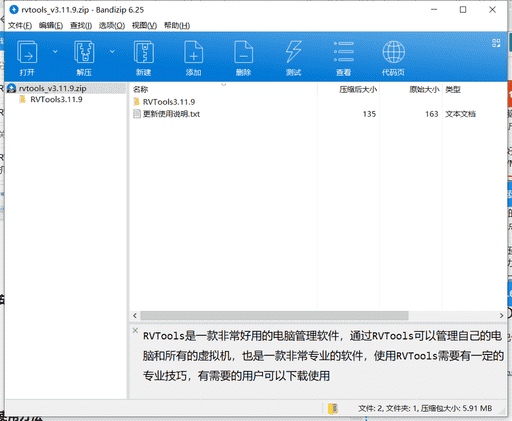Open the View (视图) menu
Image resolution: width=512 pixels, height=421 pixels.
pyautogui.click(x=144, y=26)
